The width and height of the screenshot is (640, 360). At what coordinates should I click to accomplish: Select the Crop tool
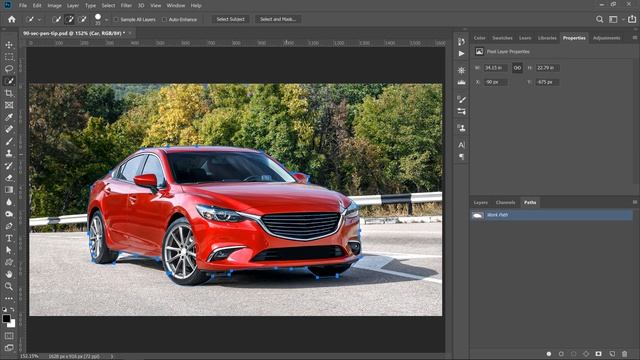[x=9, y=93]
